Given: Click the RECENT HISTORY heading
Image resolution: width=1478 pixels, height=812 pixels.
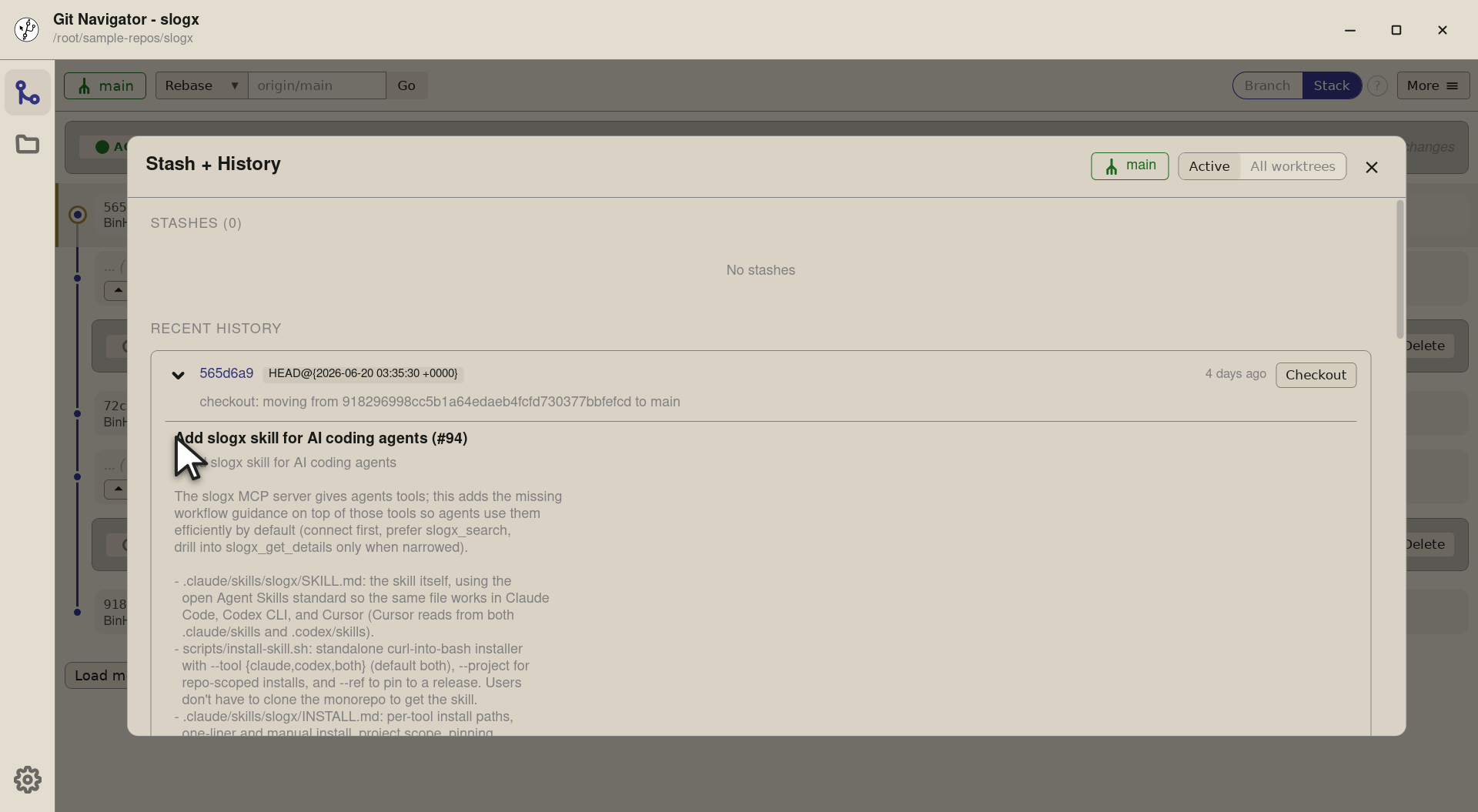Looking at the screenshot, I should pyautogui.click(x=216, y=329).
